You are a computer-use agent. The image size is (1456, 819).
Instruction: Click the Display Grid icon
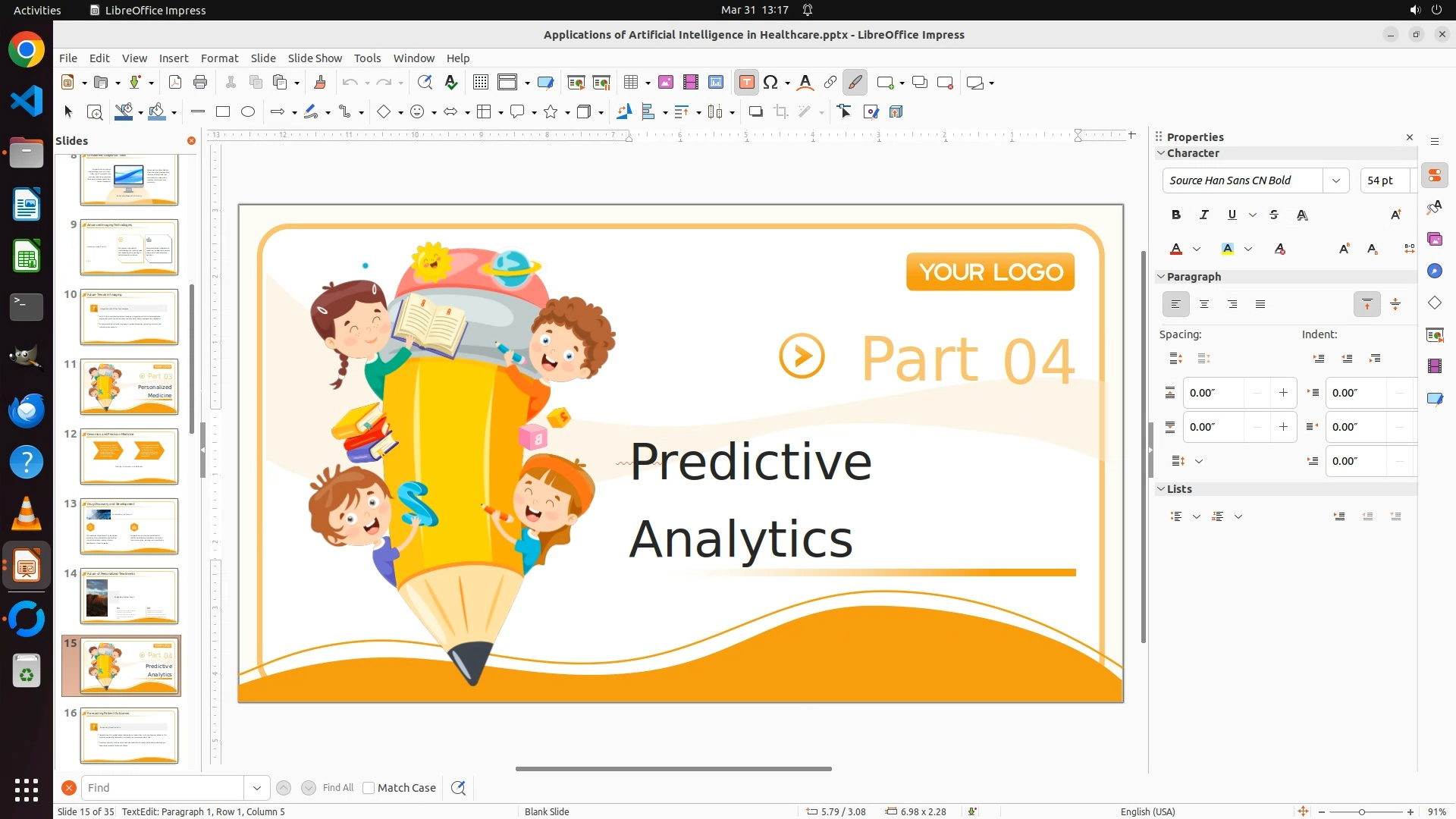(x=480, y=83)
